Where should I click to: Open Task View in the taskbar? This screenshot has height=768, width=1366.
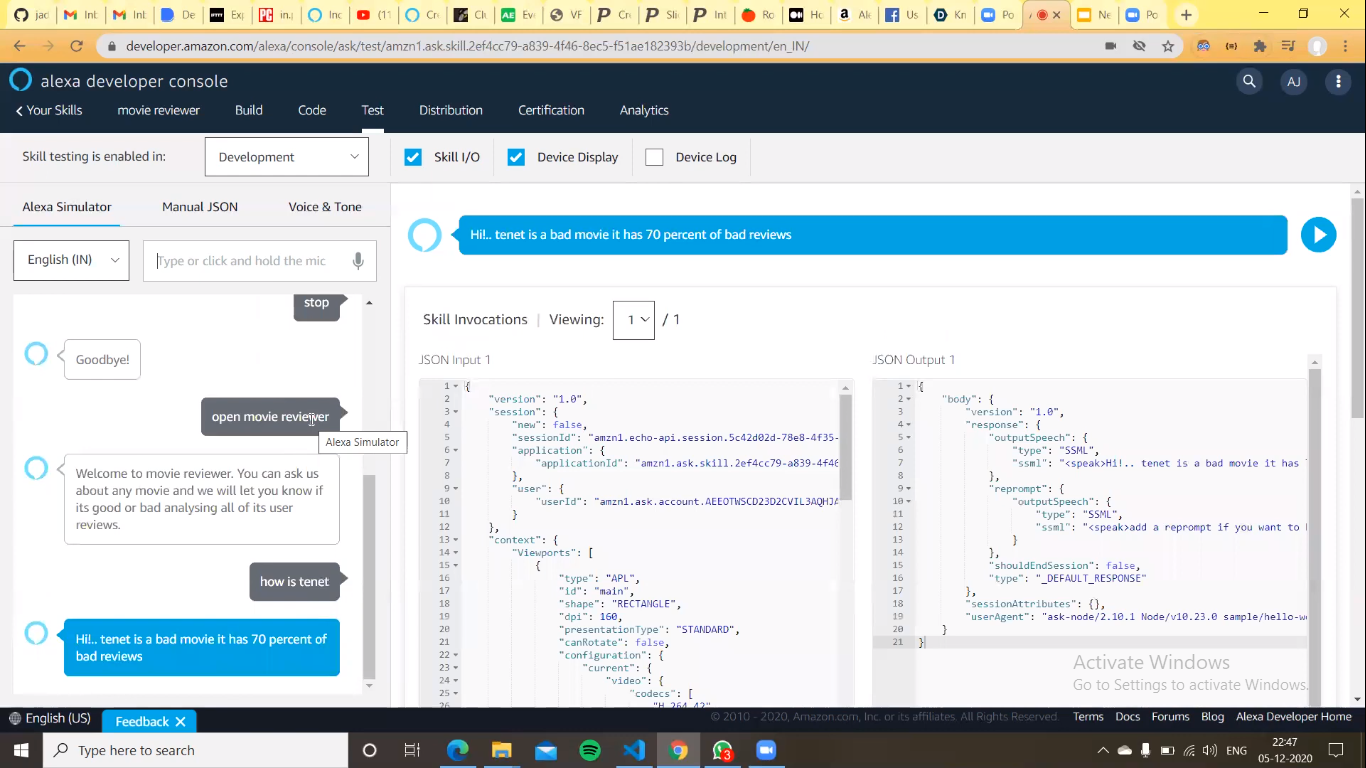pos(412,750)
